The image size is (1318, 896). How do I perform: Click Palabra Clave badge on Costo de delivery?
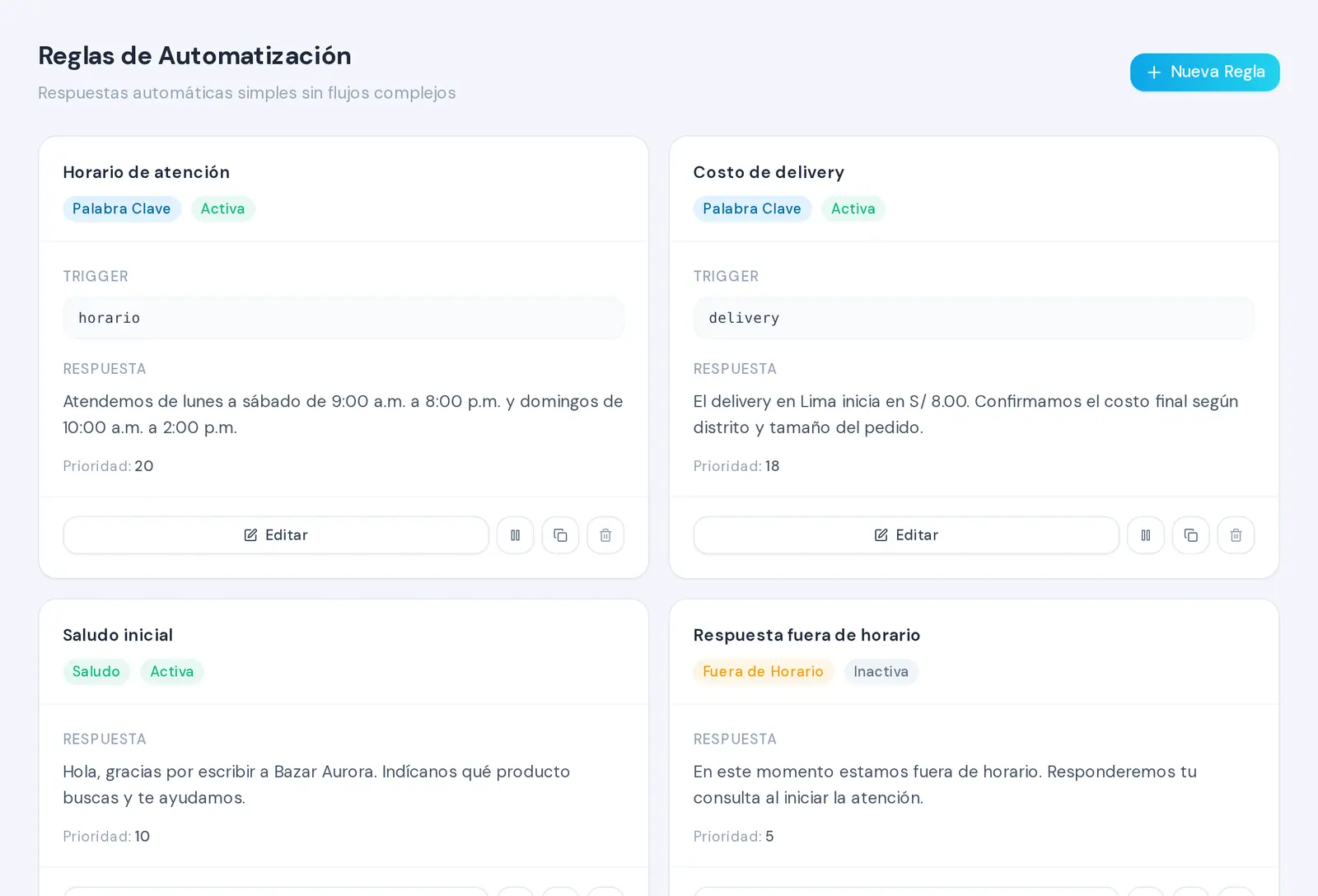point(752,209)
